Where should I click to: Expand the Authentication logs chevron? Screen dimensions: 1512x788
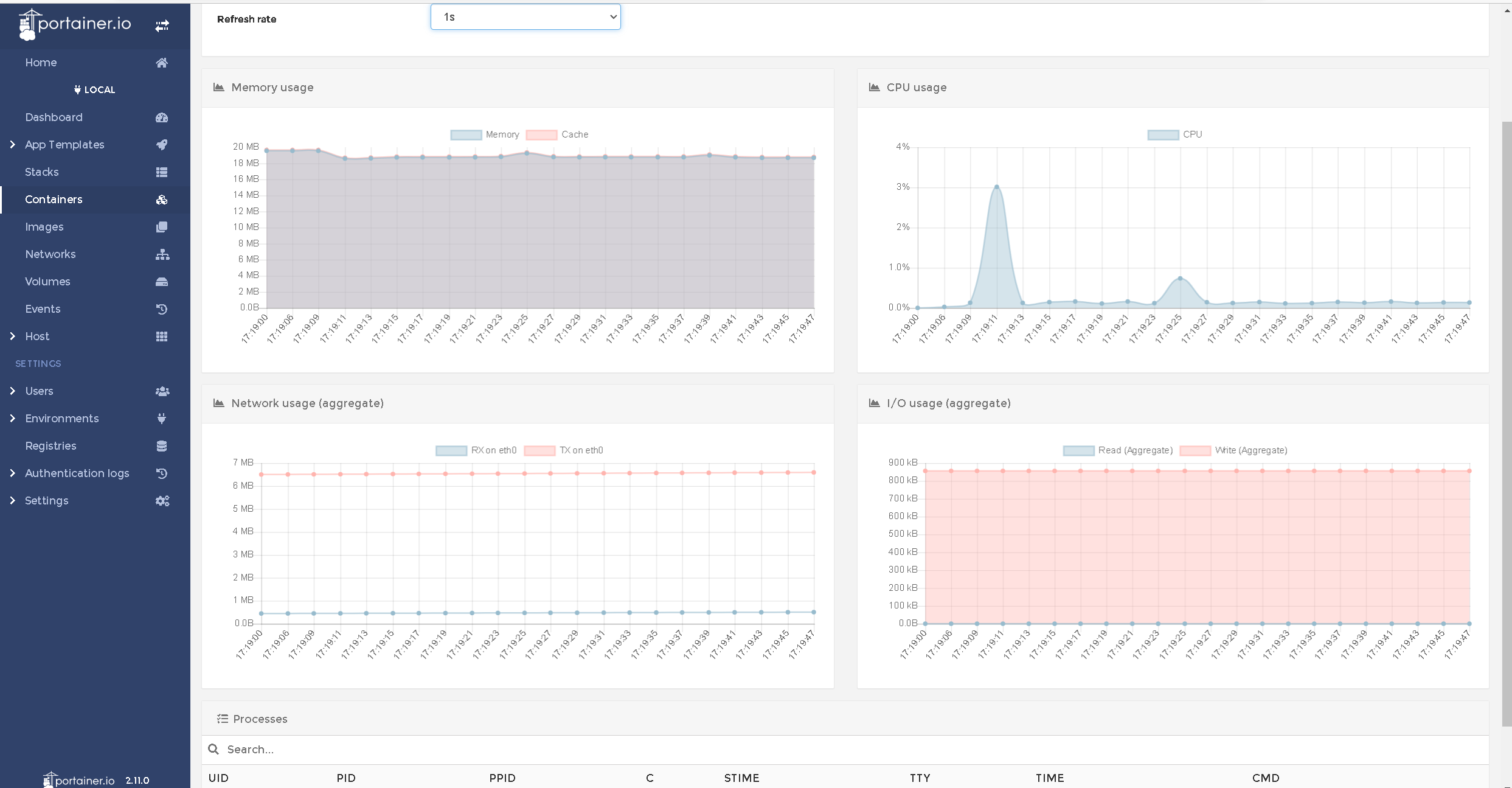pos(12,473)
